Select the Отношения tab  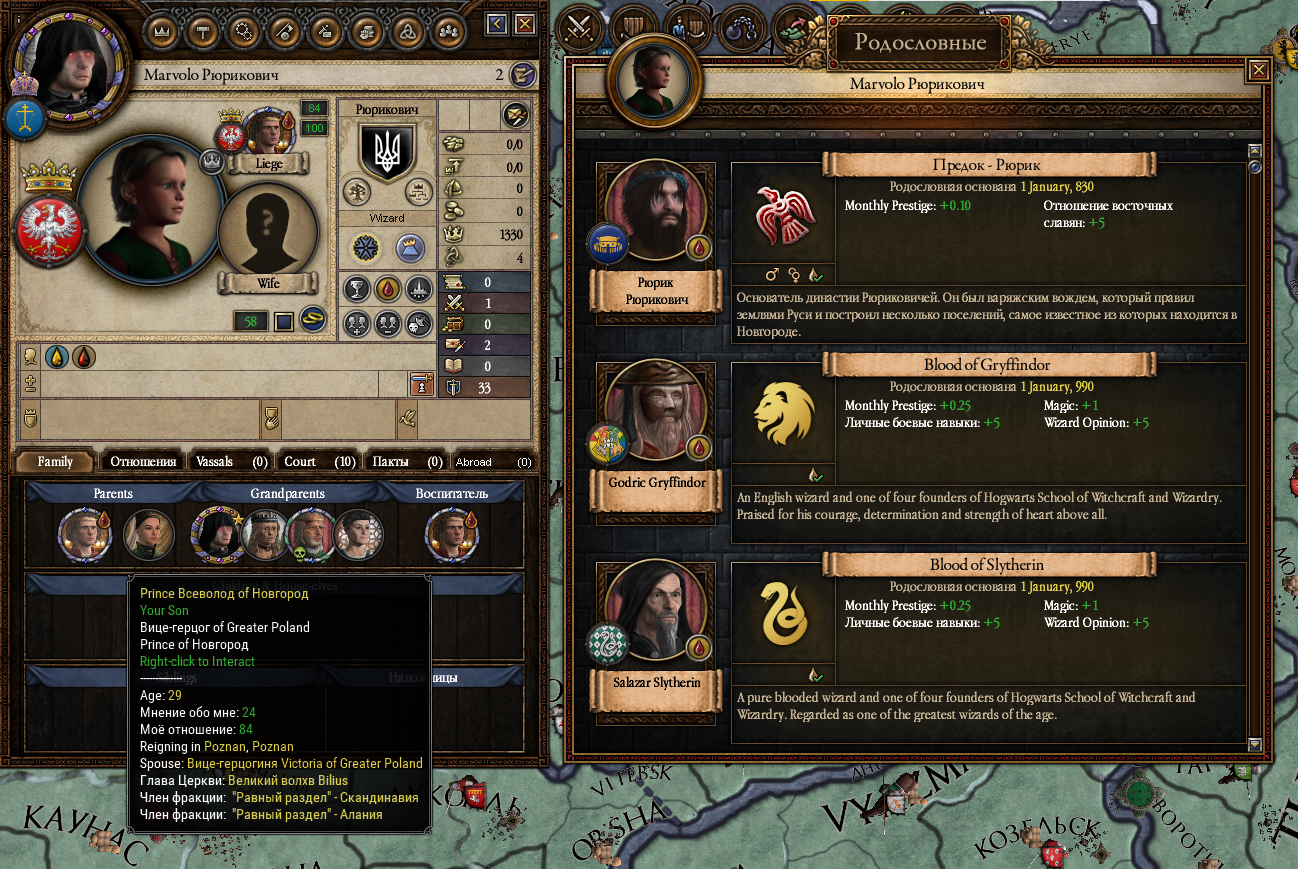[x=143, y=462]
